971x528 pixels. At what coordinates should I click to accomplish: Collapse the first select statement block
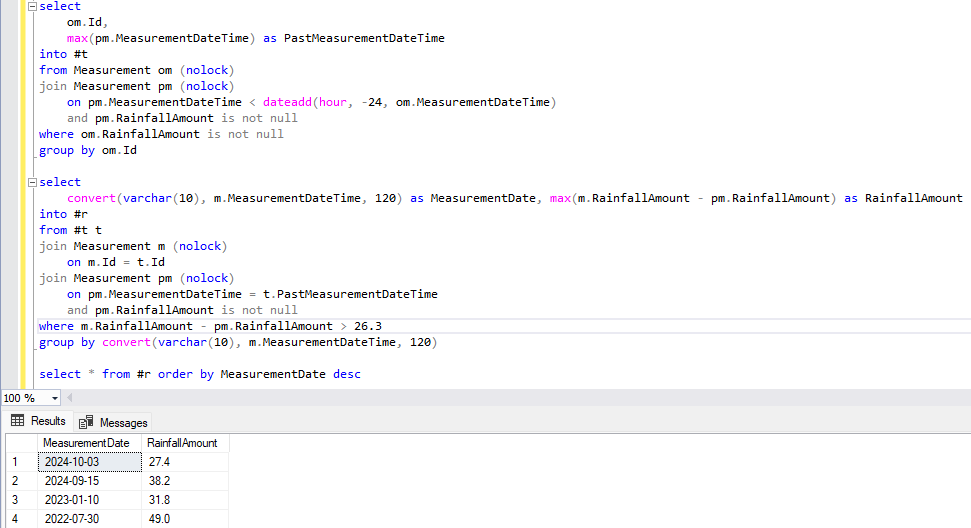(33, 6)
